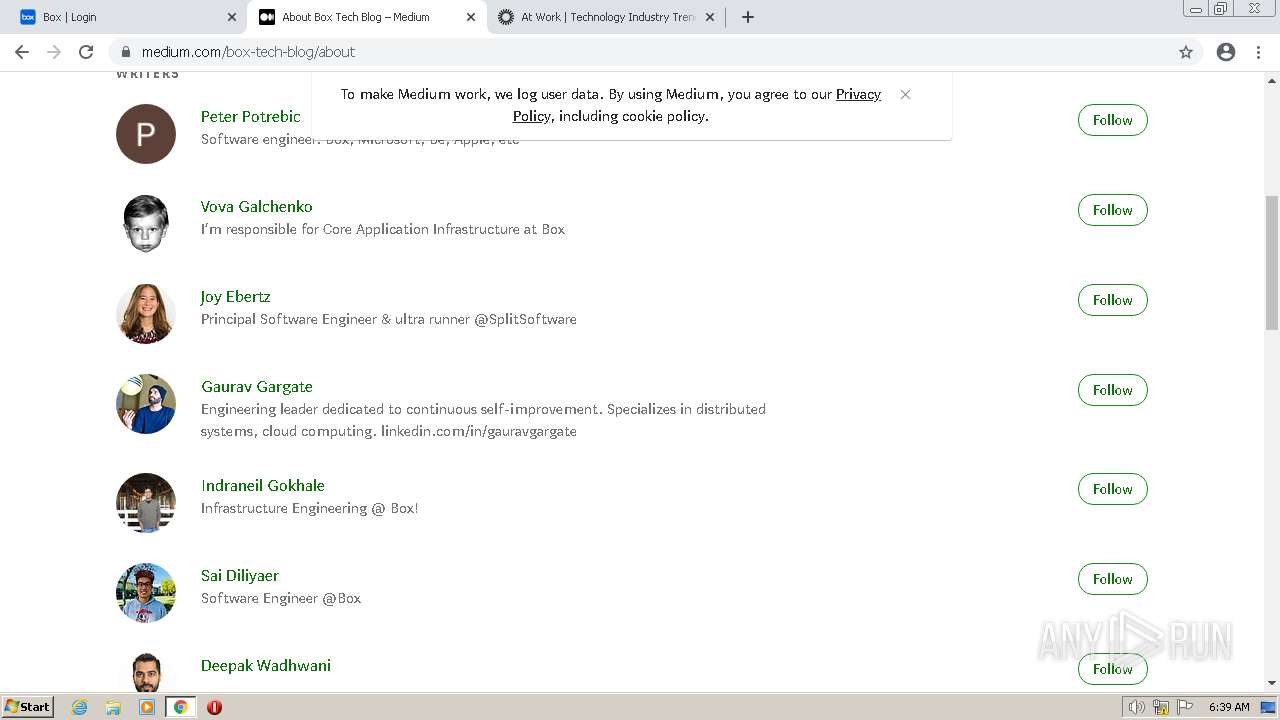Click Joy Ebertz's bio mentioning @SplitSoftware
This screenshot has width=1280, height=720.
click(x=389, y=319)
